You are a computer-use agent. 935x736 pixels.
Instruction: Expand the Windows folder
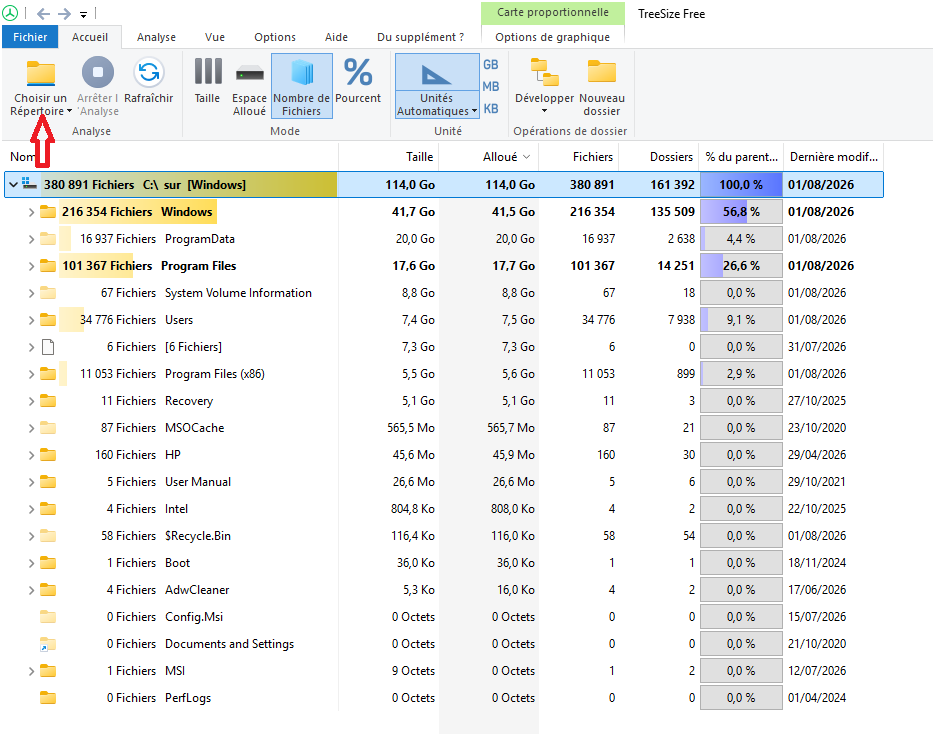(31, 212)
